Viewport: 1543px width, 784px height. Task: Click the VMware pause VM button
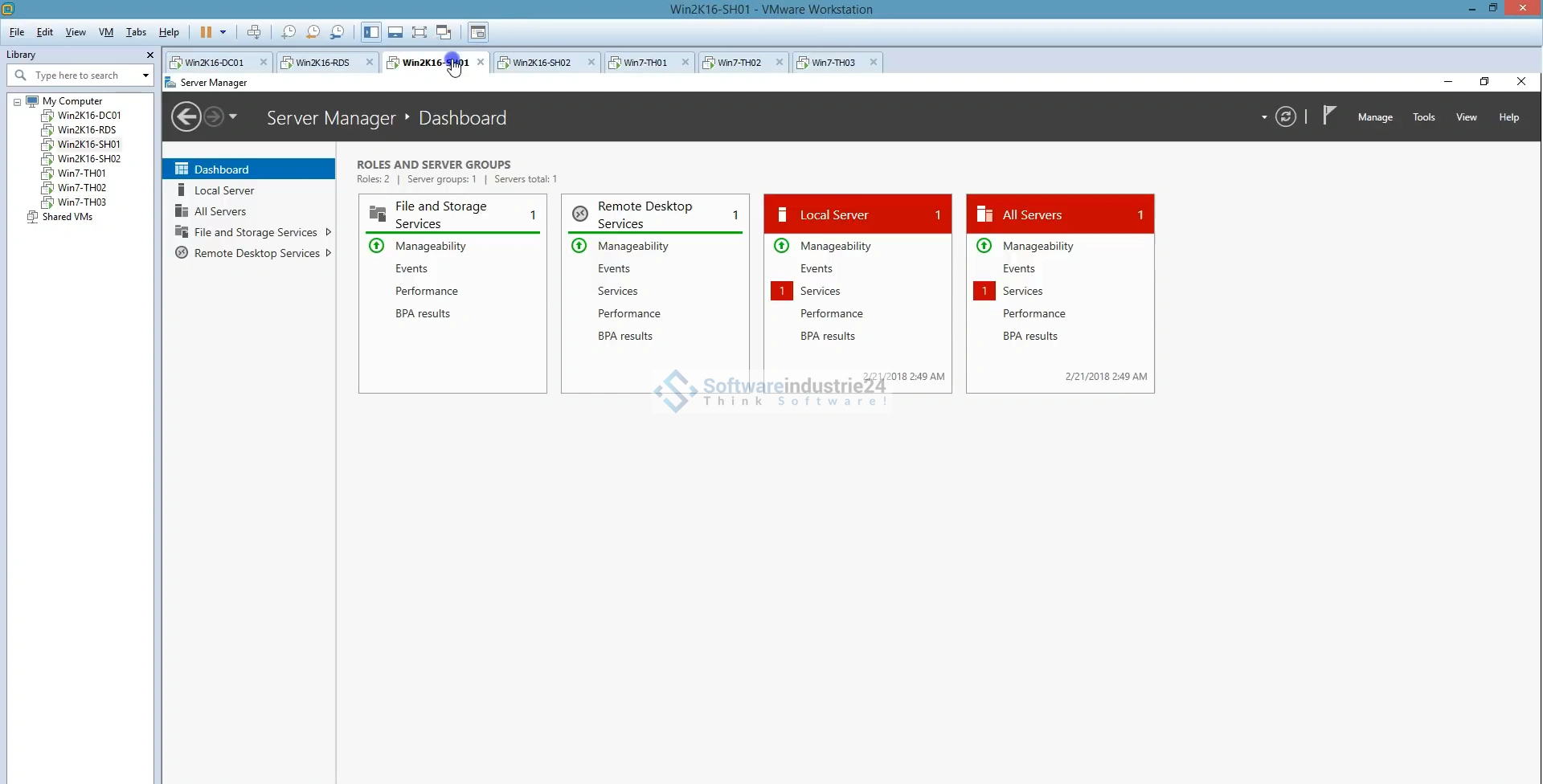tap(206, 32)
